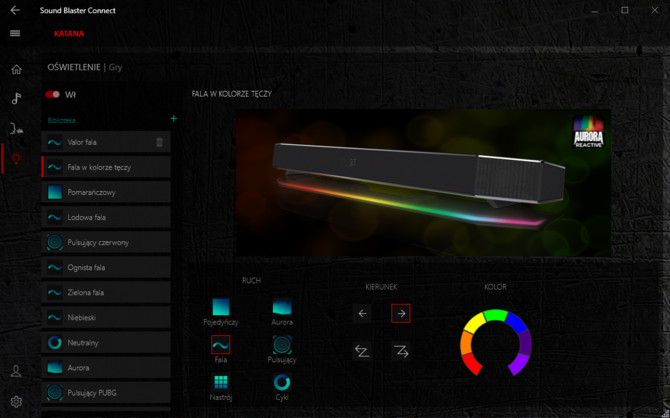
Task: Choose the Nastrój motion icon
Action: 221,382
